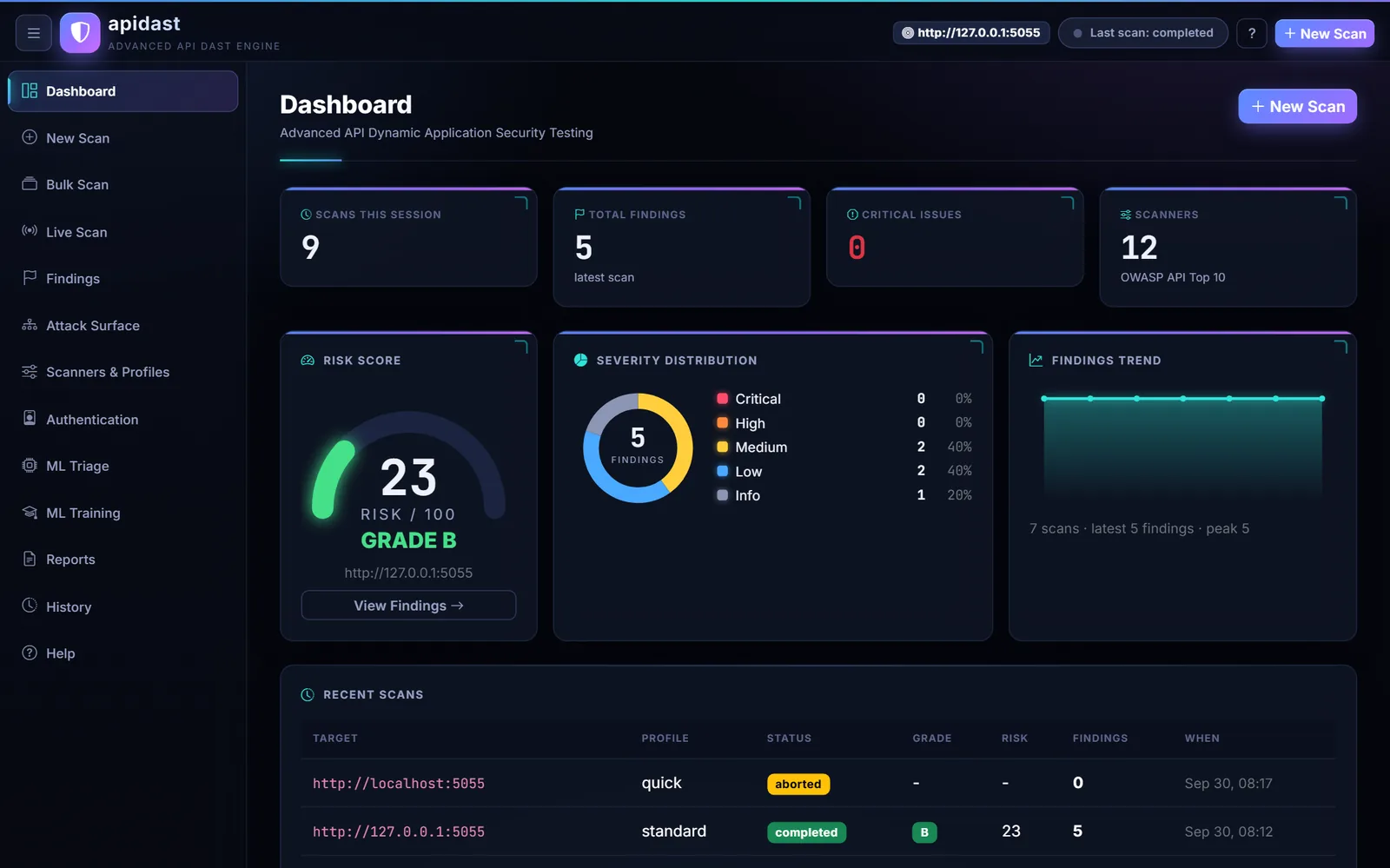Screen dimensions: 1390x868
Task: Click the ML Triage chip icon
Action: coord(30,466)
